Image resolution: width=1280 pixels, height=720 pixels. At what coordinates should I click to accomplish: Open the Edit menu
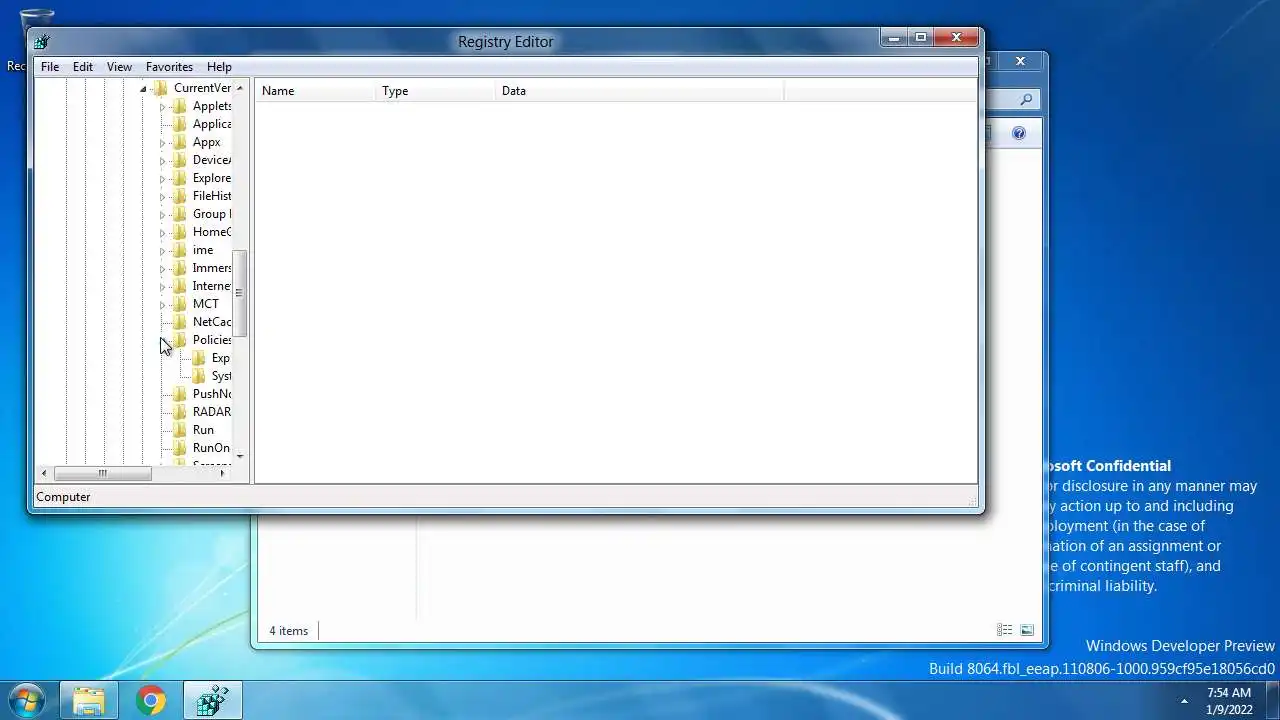[x=83, y=67]
